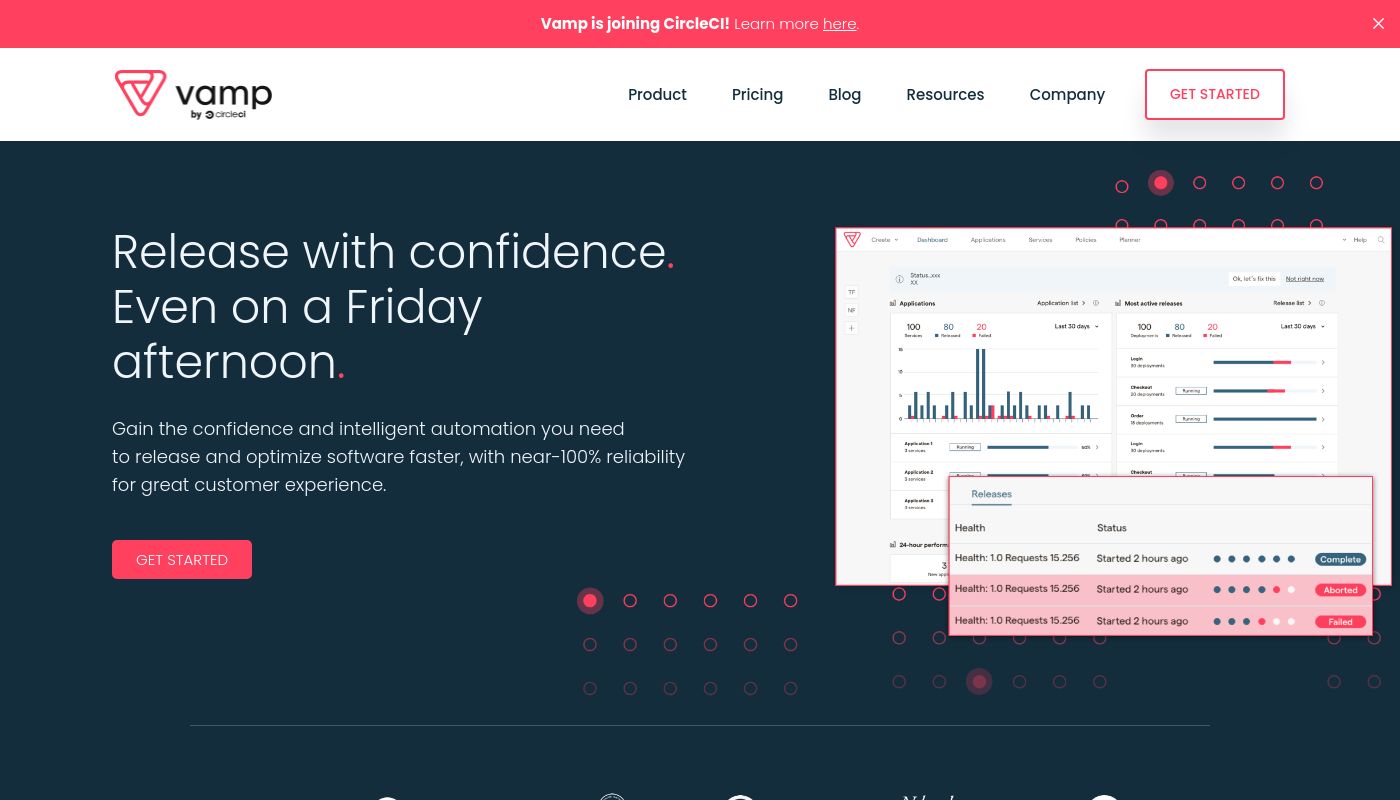This screenshot has width=1400, height=800.
Task: Follow the 'here' link in the banner
Action: click(839, 24)
